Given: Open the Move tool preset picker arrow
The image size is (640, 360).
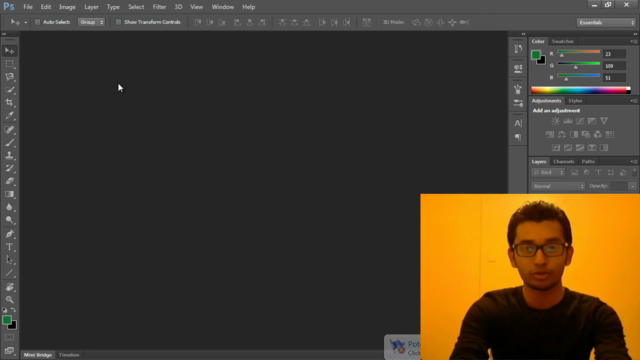Looking at the screenshot, I should pyautogui.click(x=25, y=22).
